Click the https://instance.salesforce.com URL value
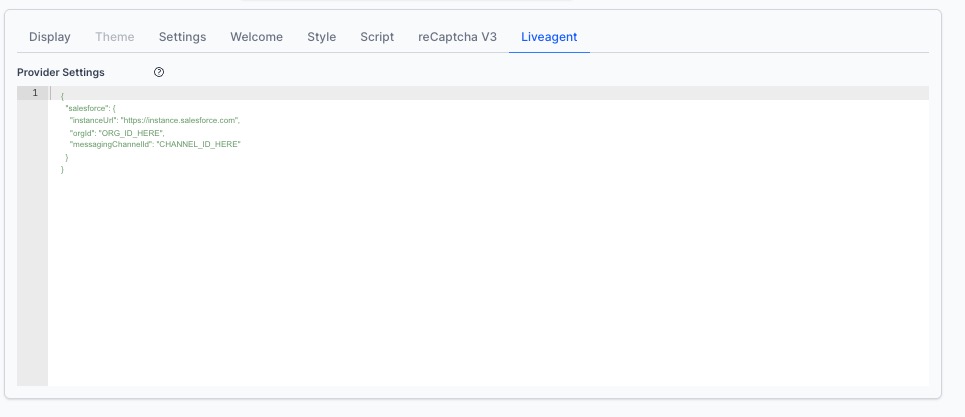The image size is (965, 417). (179, 120)
